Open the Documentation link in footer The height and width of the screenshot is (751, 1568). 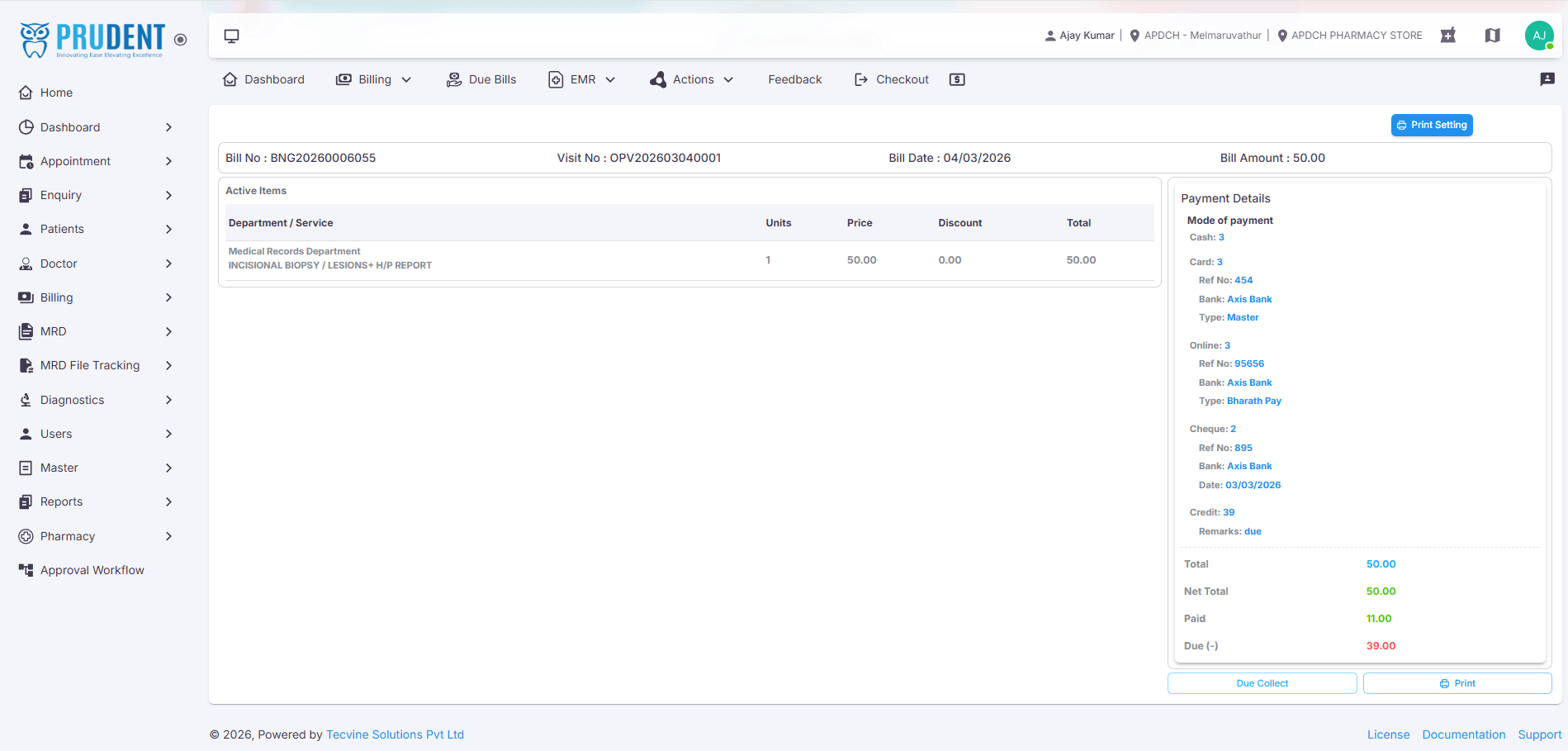click(1464, 734)
